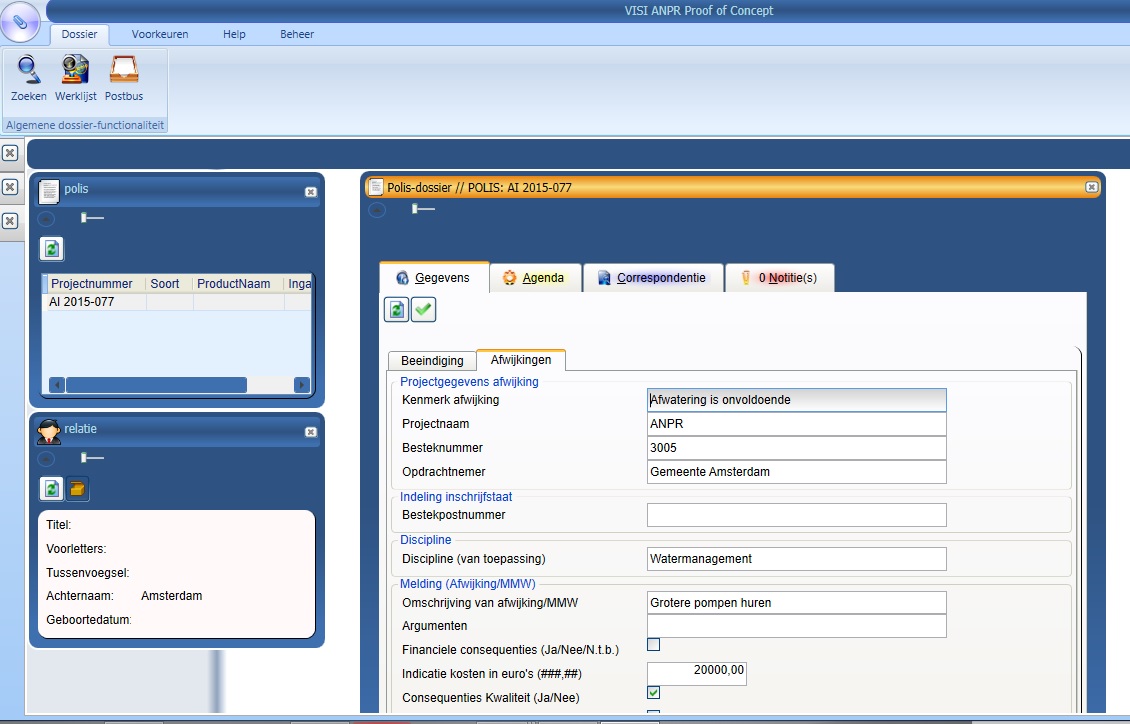Click the empty Argumenten field
The width and height of the screenshot is (1130, 724).
pos(796,626)
